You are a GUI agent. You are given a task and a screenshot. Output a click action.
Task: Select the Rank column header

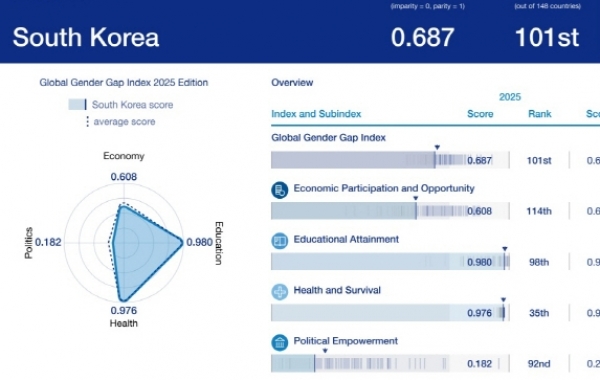(x=540, y=114)
